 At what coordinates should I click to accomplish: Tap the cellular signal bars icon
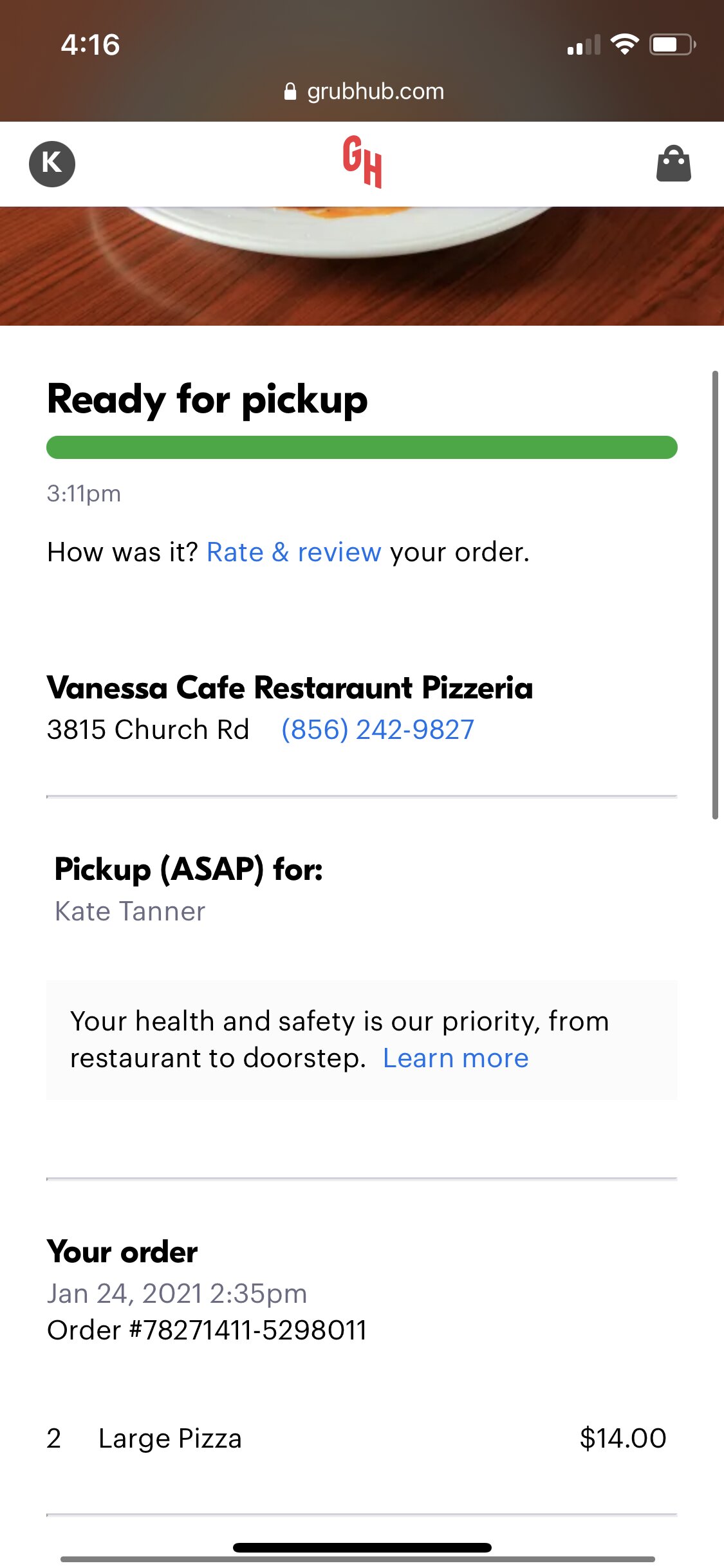[x=584, y=45]
